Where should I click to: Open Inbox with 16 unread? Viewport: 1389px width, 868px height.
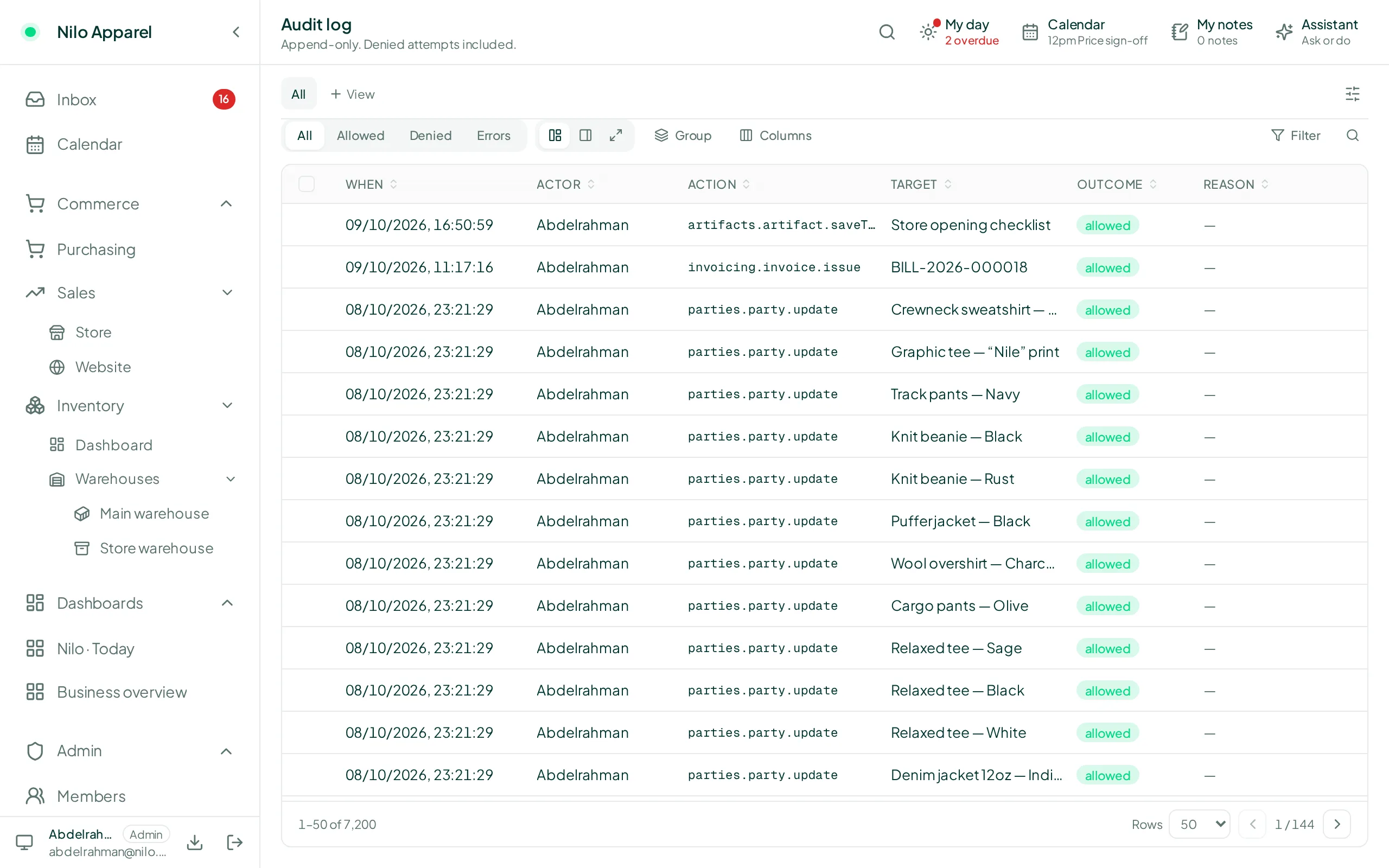coord(130,99)
